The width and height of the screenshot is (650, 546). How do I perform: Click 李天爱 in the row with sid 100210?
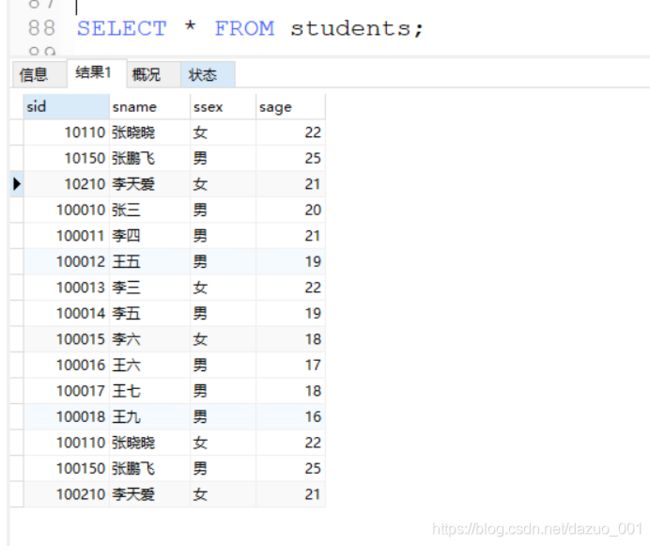click(x=133, y=494)
